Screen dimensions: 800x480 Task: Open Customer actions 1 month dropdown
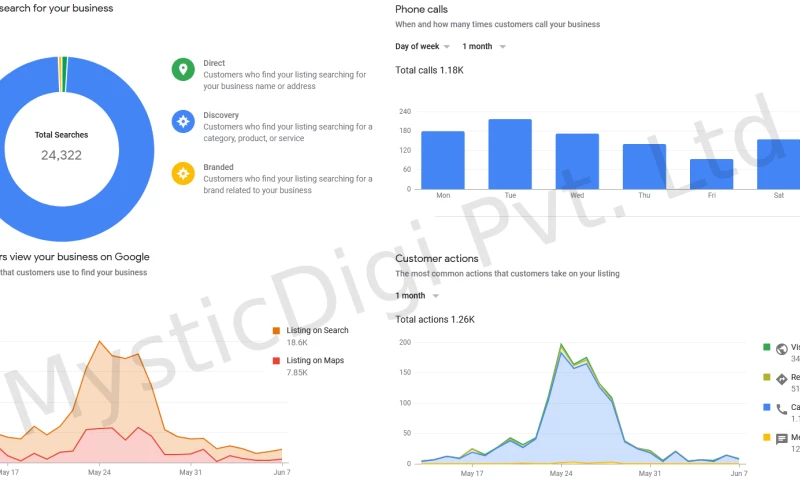point(416,295)
